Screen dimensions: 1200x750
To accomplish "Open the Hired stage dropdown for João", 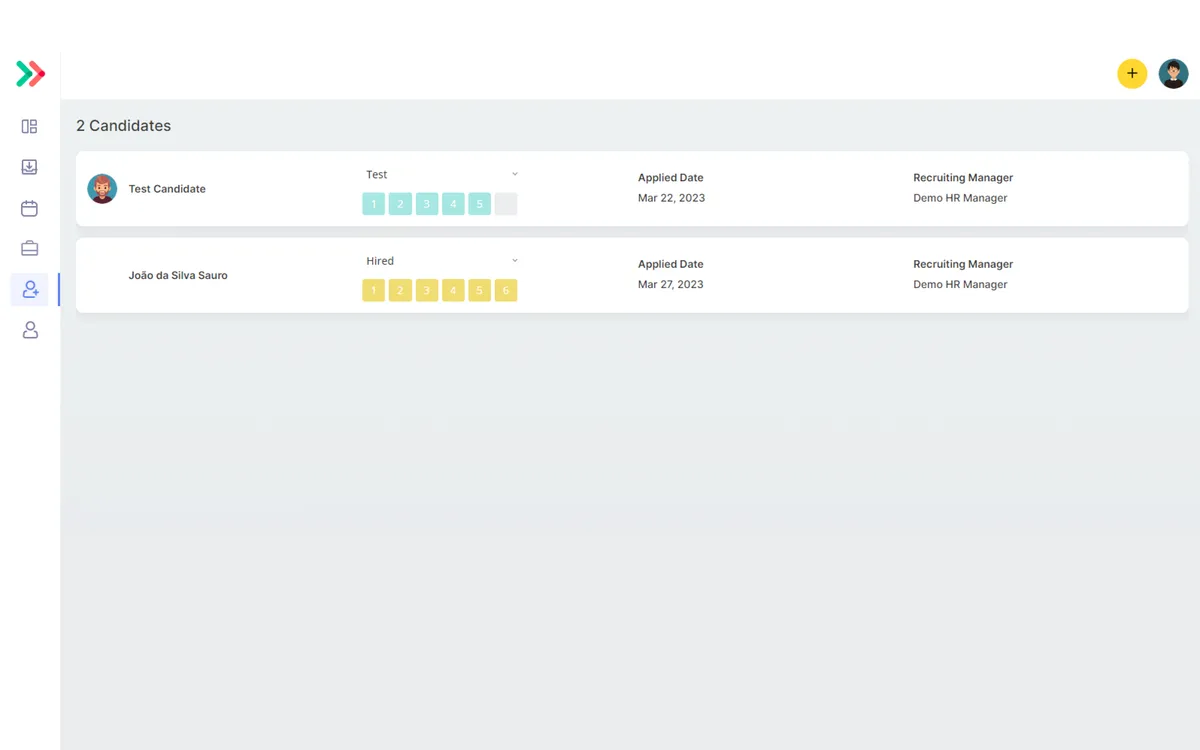I will tap(442, 261).
